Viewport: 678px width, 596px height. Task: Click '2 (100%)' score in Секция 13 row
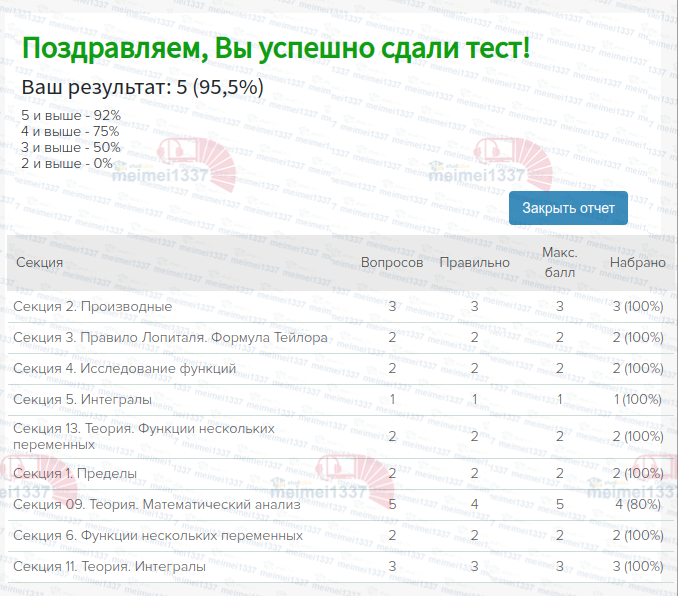coord(638,436)
